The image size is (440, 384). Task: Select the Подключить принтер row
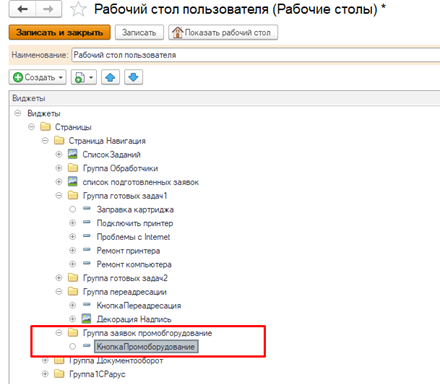(x=135, y=223)
